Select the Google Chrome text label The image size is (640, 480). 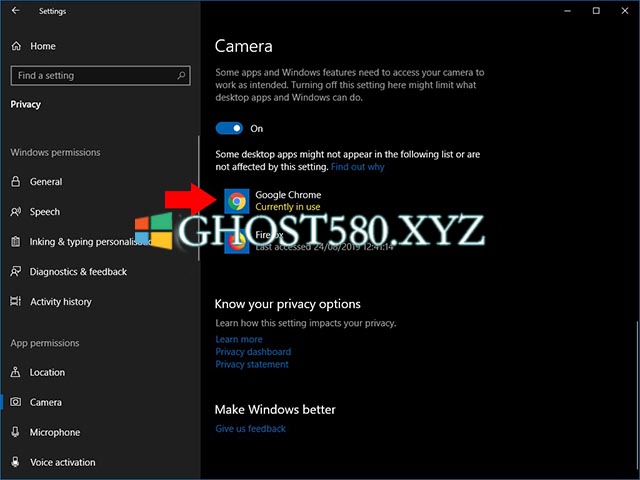tap(288, 195)
